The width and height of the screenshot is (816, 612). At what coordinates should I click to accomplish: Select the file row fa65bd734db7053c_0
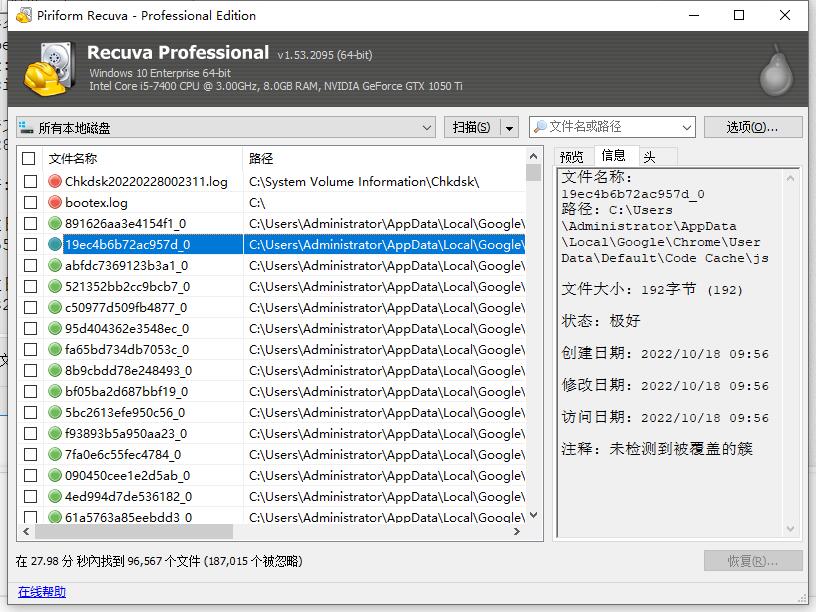[x=272, y=349]
